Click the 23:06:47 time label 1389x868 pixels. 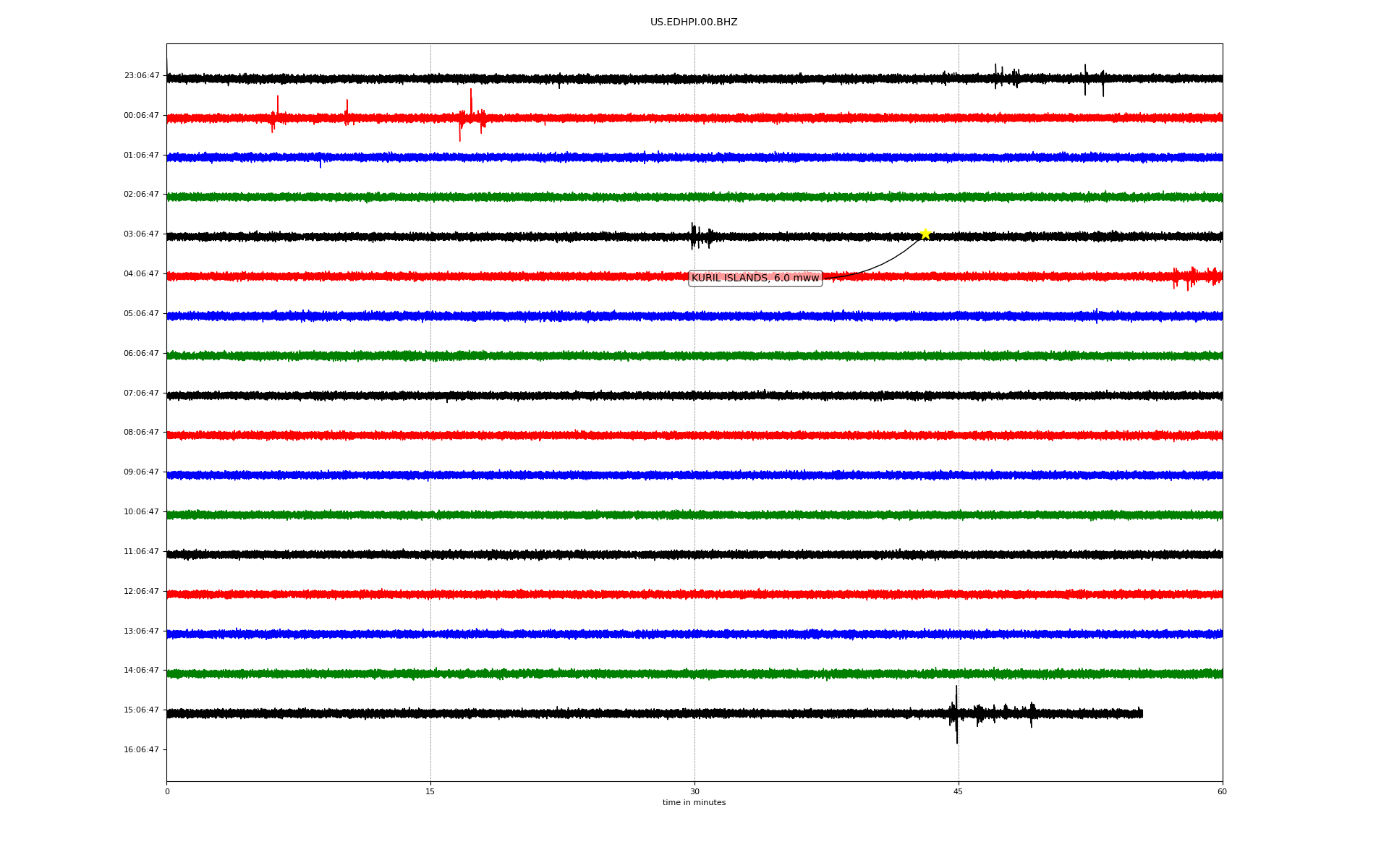pos(142,76)
